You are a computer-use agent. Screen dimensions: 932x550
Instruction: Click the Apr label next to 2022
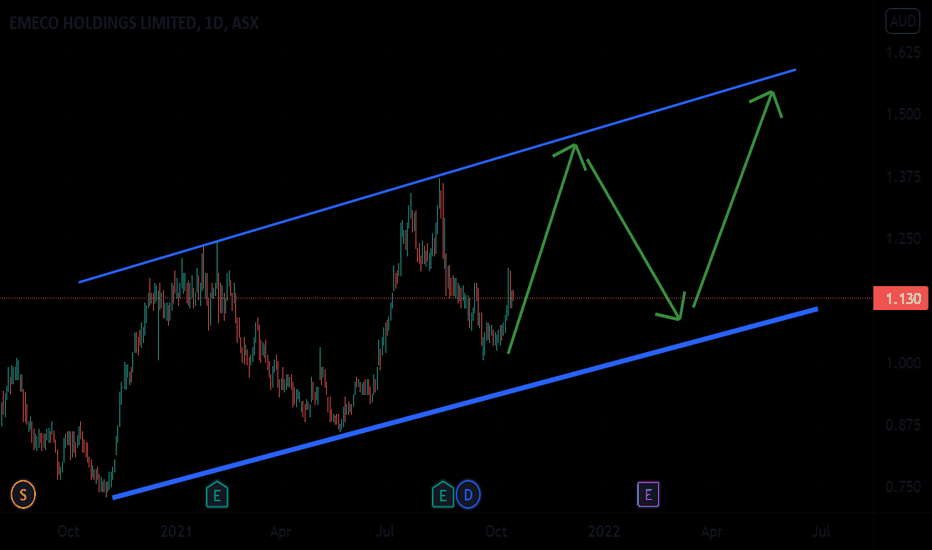pyautogui.click(x=711, y=531)
